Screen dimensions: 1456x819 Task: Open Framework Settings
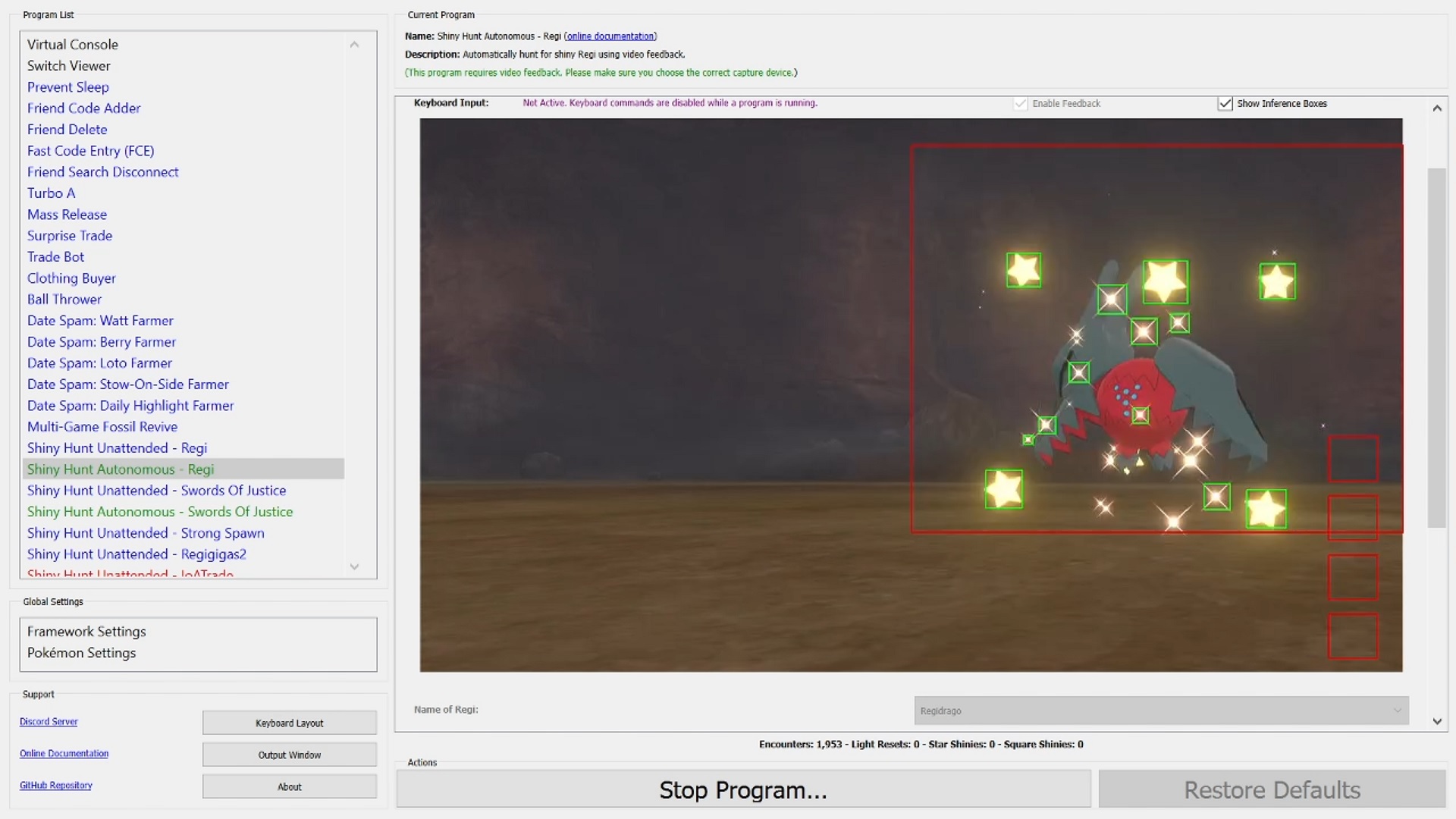[86, 632]
